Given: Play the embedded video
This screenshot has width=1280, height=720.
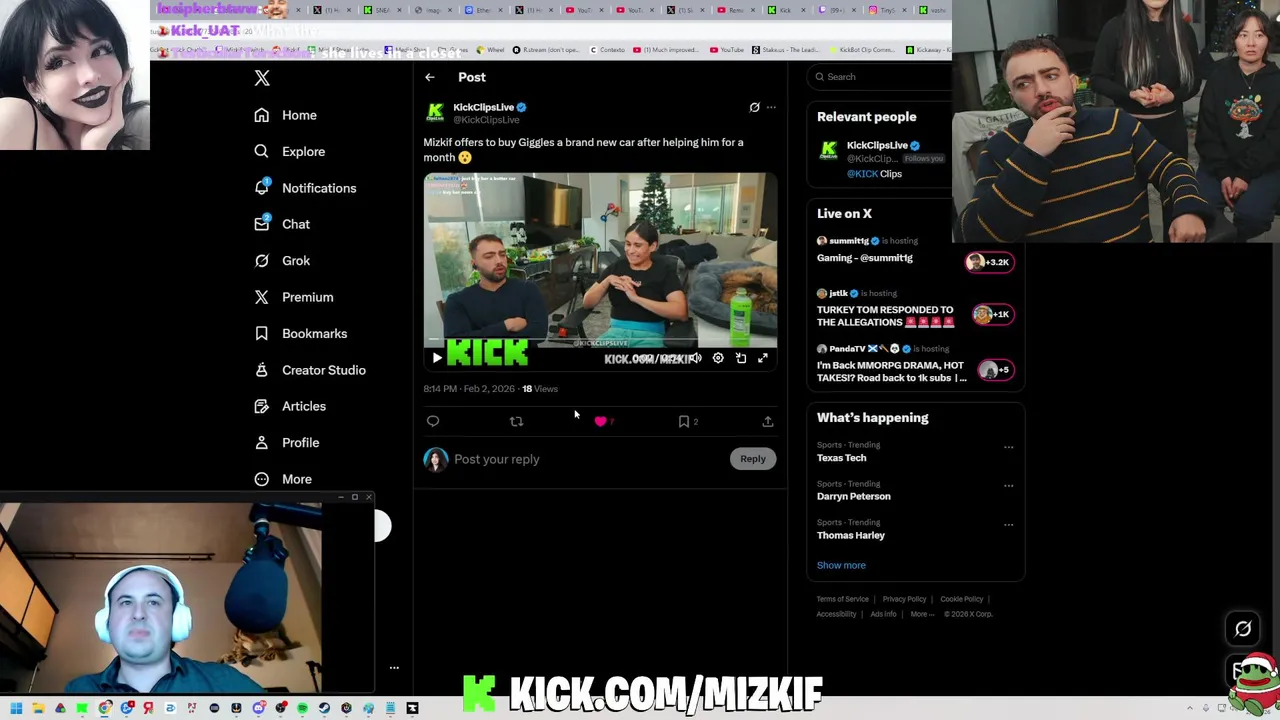Looking at the screenshot, I should tap(436, 358).
